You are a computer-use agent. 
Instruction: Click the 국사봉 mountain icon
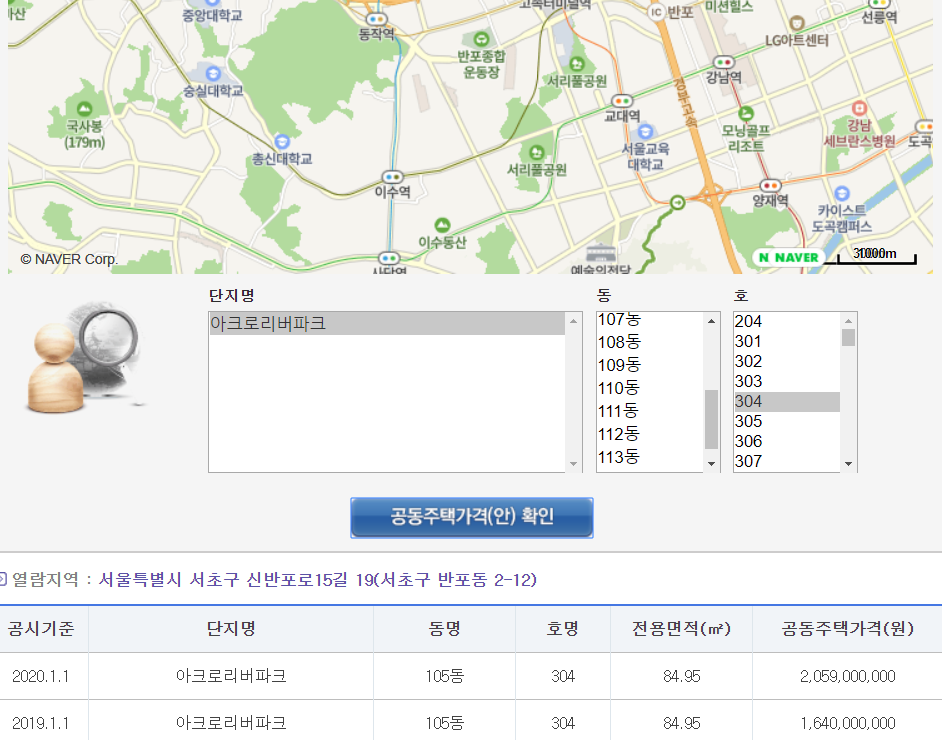tap(84, 109)
